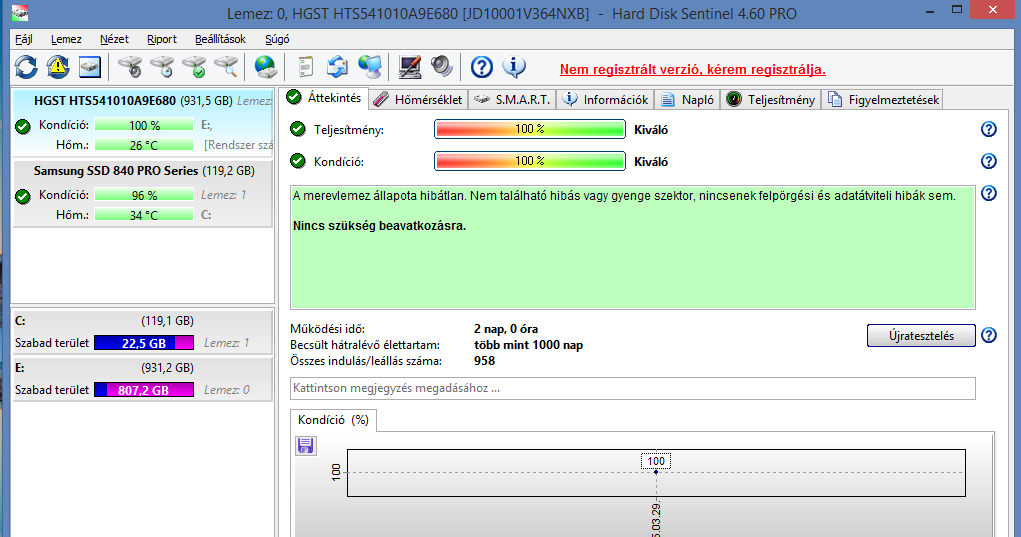Click the Kattintson megjegyzés megadásához comment field
The width and height of the screenshot is (1021, 537).
click(633, 388)
